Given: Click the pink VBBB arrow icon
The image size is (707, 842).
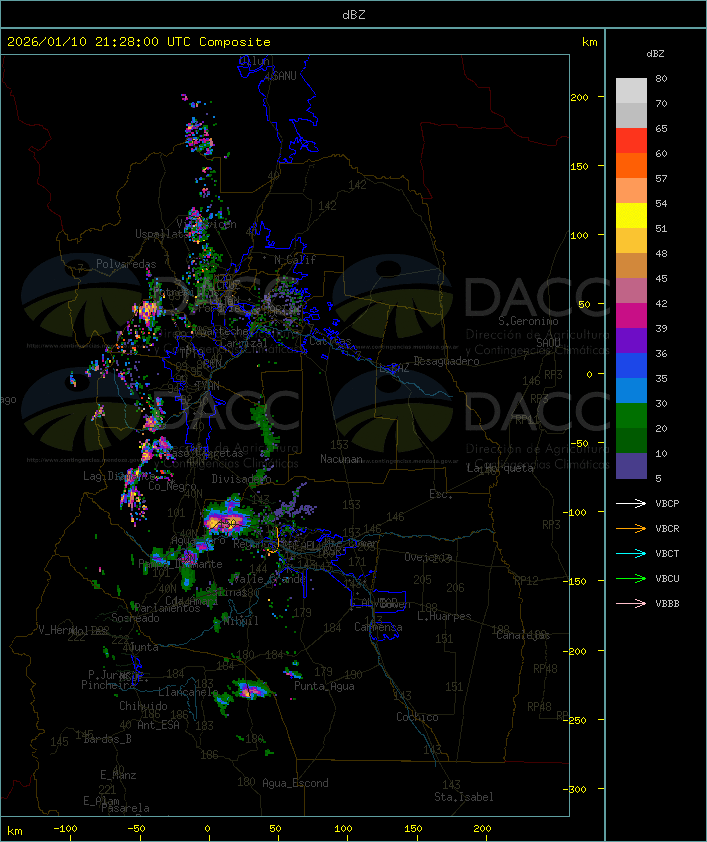Looking at the screenshot, I should 630,603.
